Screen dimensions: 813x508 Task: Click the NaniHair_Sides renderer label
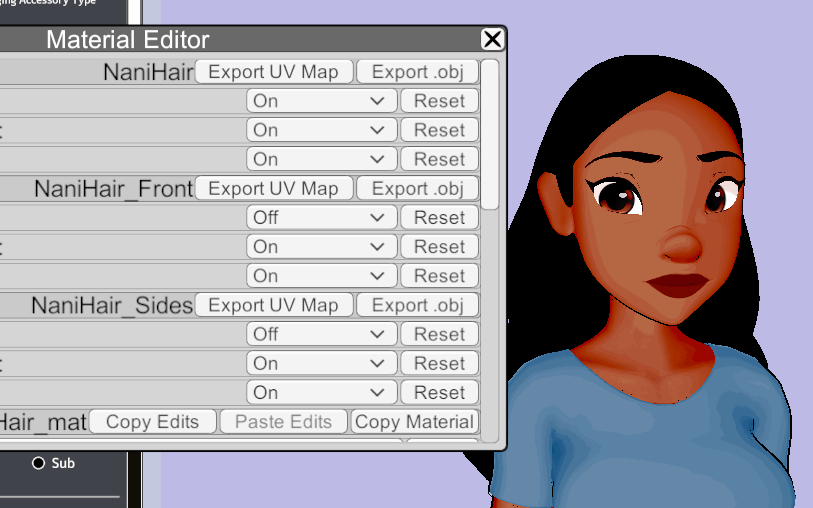(x=112, y=305)
